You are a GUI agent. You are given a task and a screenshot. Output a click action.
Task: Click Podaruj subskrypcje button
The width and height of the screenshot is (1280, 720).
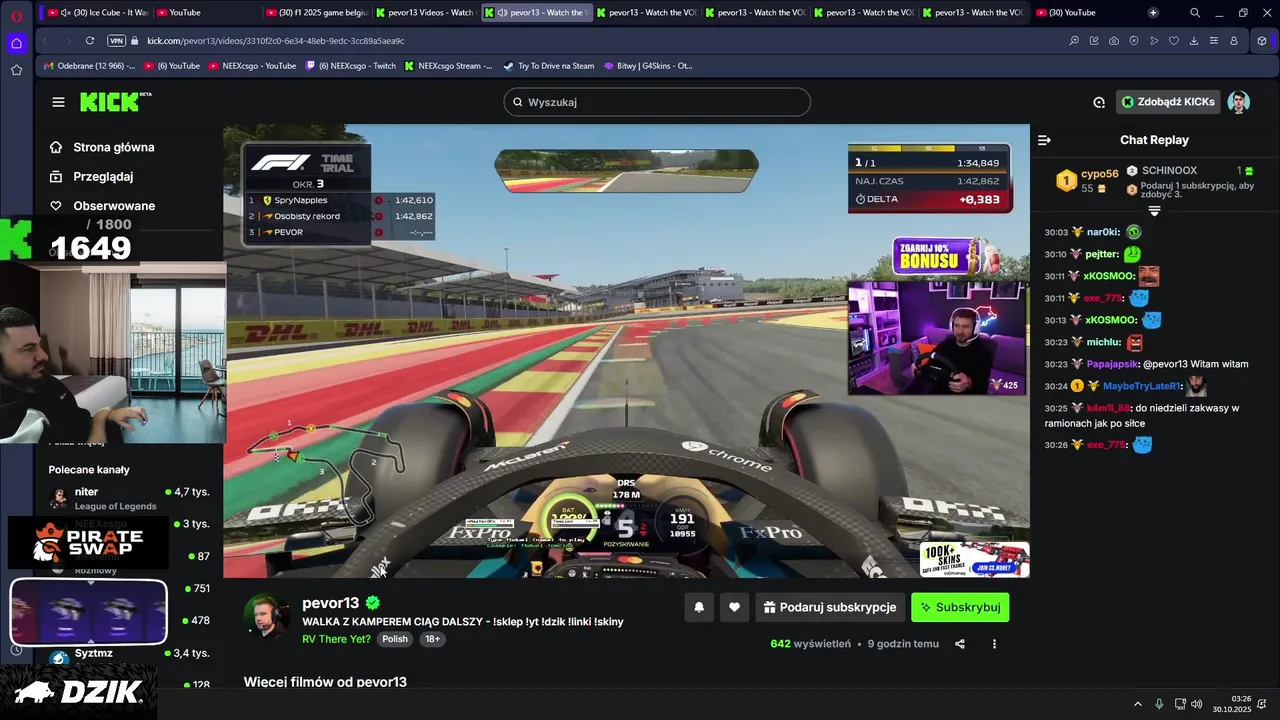pos(830,607)
